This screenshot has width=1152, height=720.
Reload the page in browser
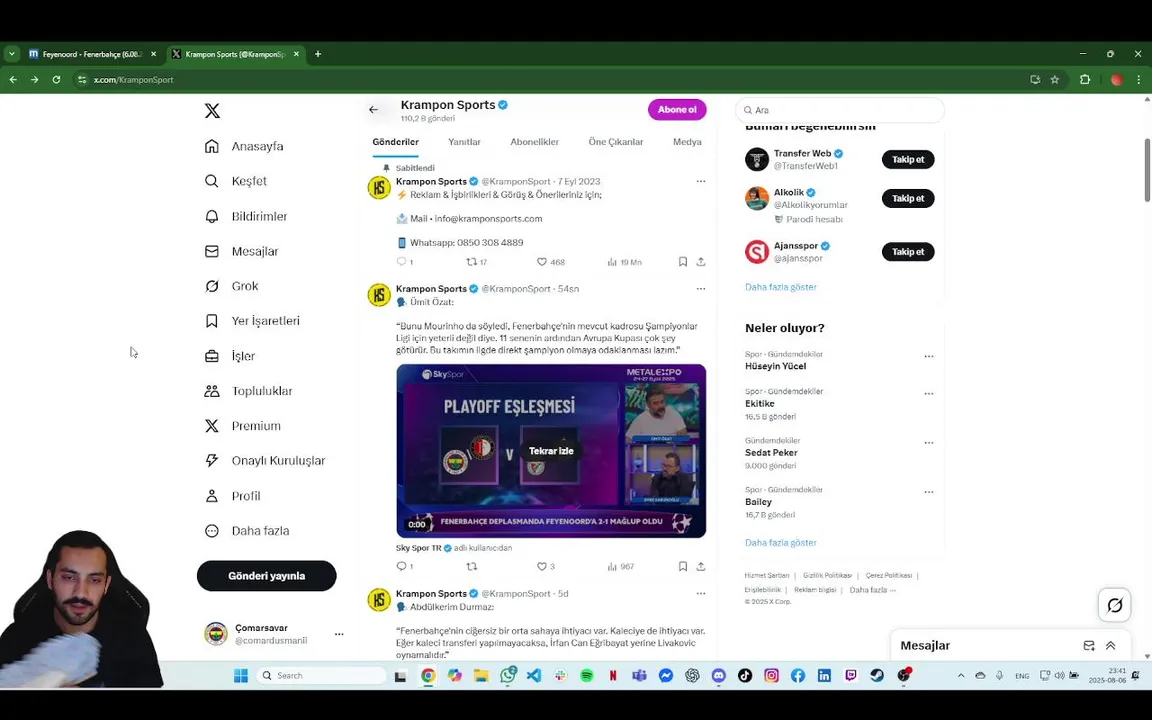(x=56, y=79)
